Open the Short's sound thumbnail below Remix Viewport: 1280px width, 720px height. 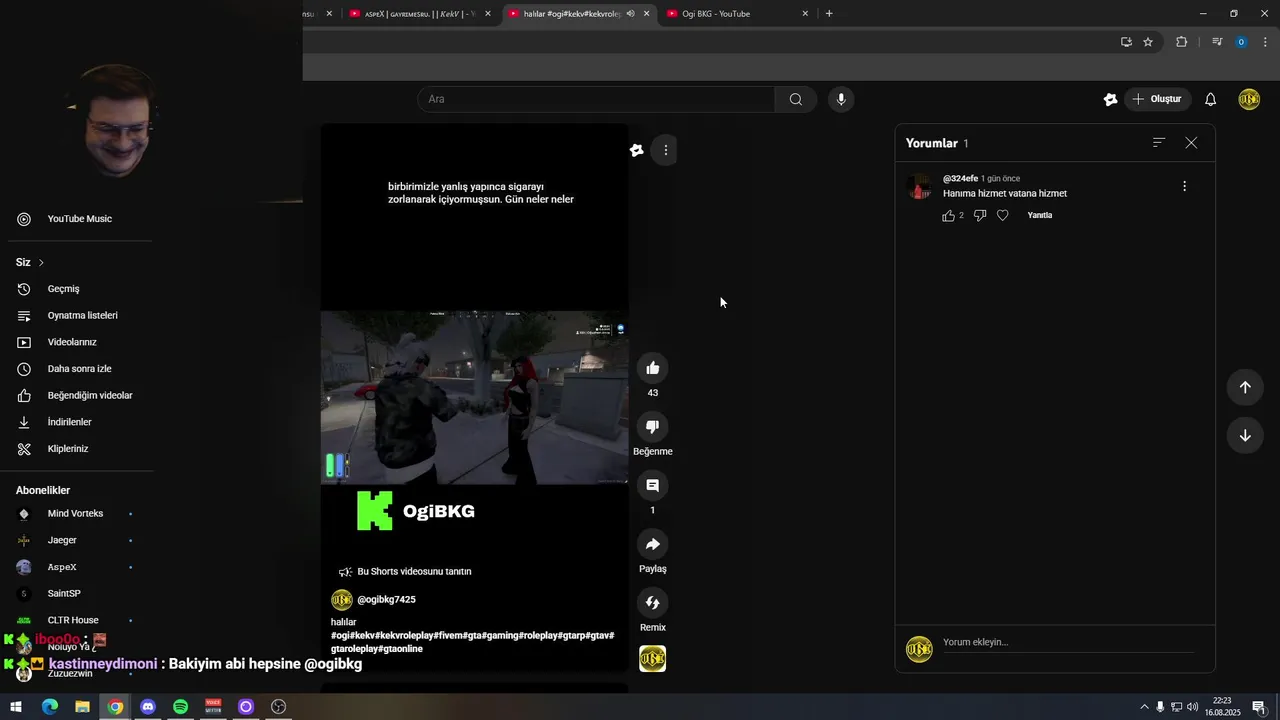(x=652, y=659)
